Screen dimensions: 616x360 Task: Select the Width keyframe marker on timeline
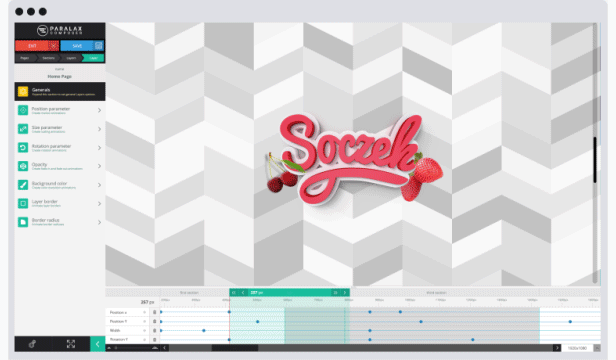click(x=204, y=331)
